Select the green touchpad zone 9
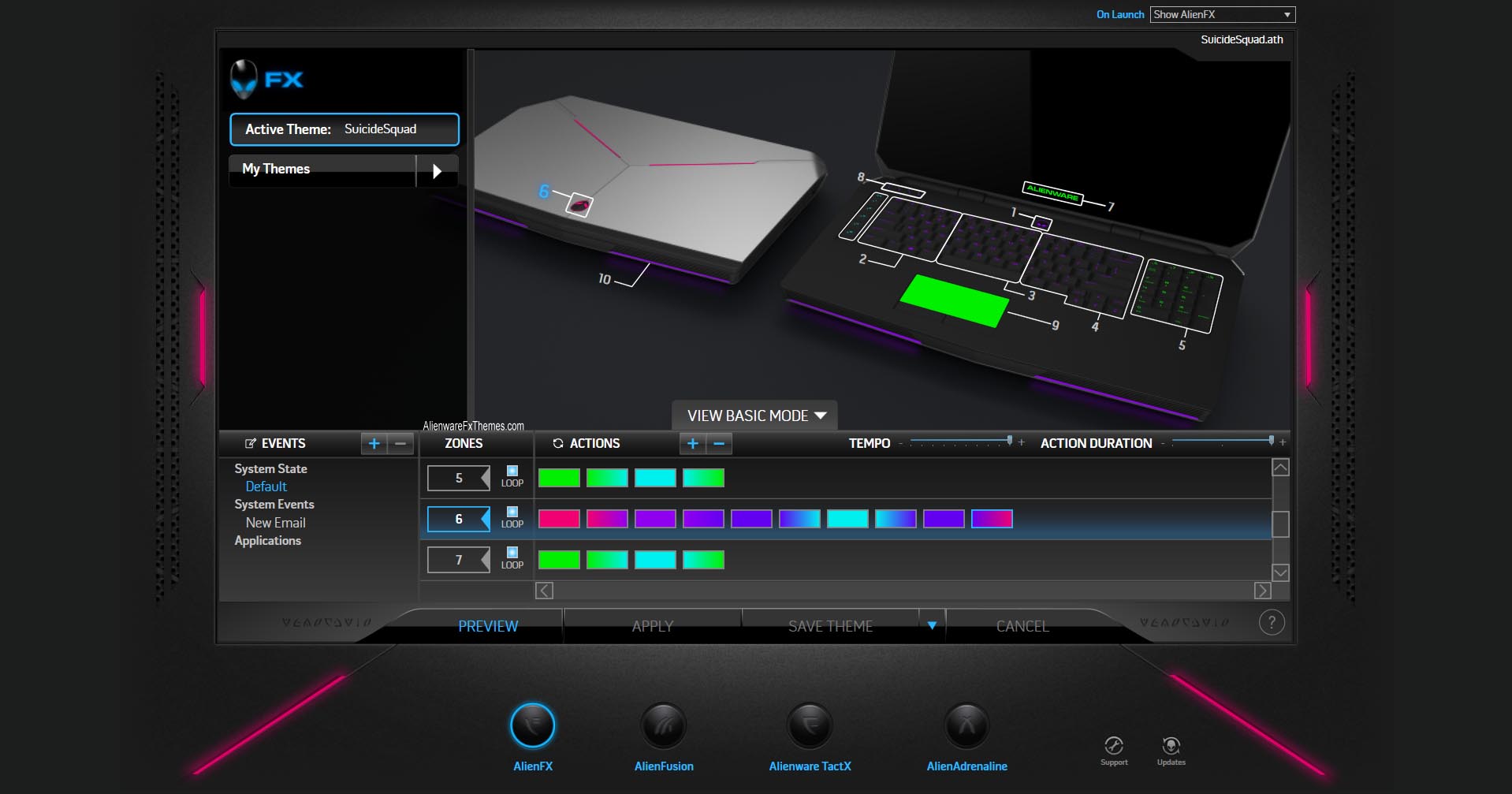Viewport: 1512px width, 794px height. (x=954, y=300)
